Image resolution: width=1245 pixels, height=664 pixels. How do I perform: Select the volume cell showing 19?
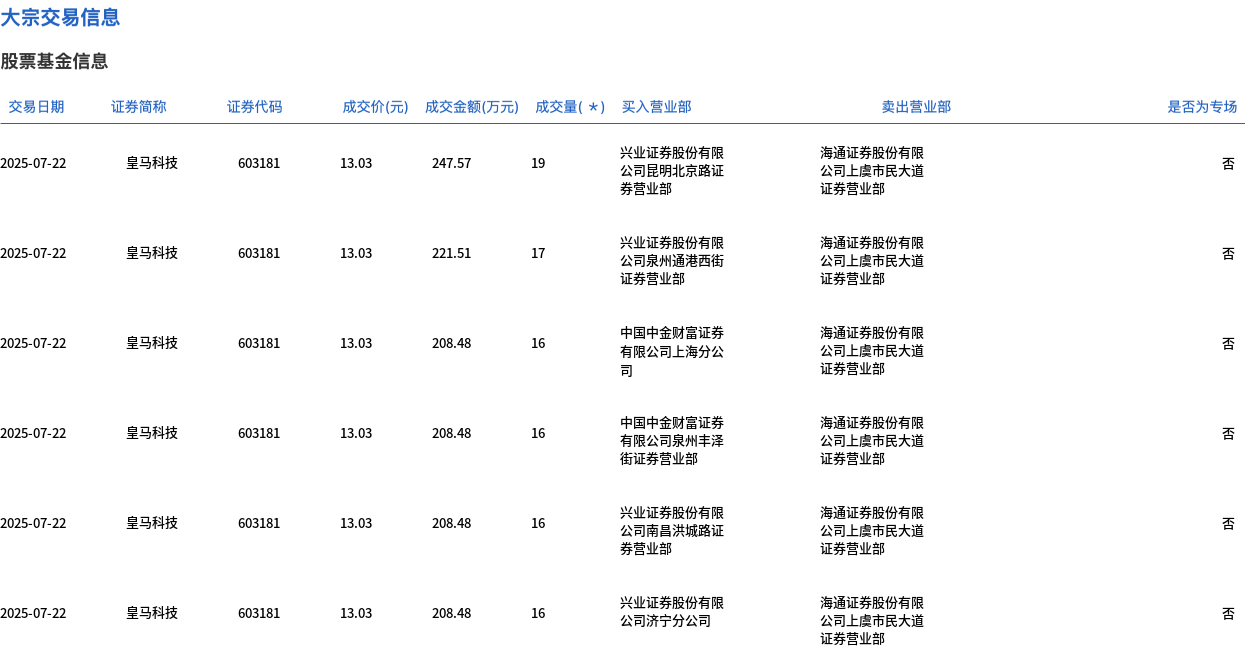pos(538,163)
